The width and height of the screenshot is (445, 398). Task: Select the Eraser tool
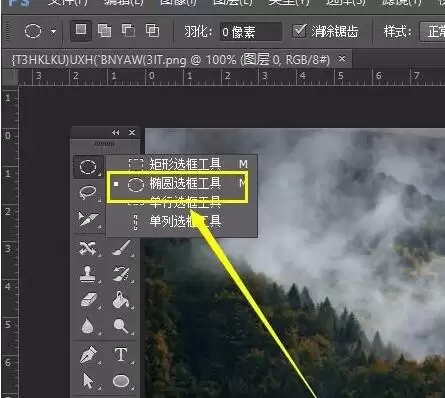(88, 300)
